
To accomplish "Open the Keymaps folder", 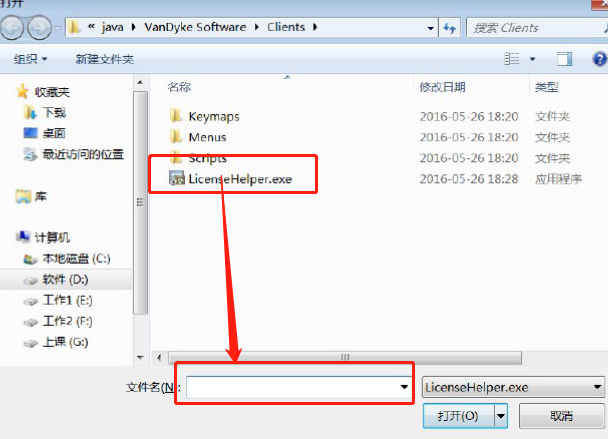I will click(205, 116).
